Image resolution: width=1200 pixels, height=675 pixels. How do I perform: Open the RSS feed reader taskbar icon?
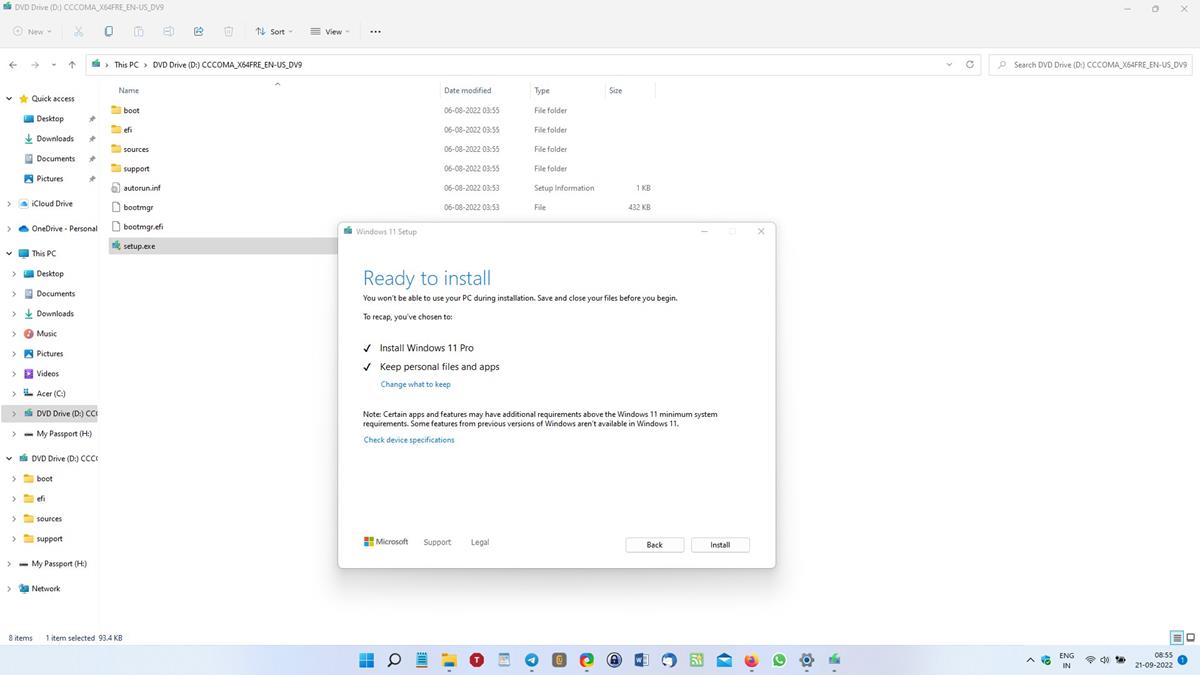click(696, 660)
